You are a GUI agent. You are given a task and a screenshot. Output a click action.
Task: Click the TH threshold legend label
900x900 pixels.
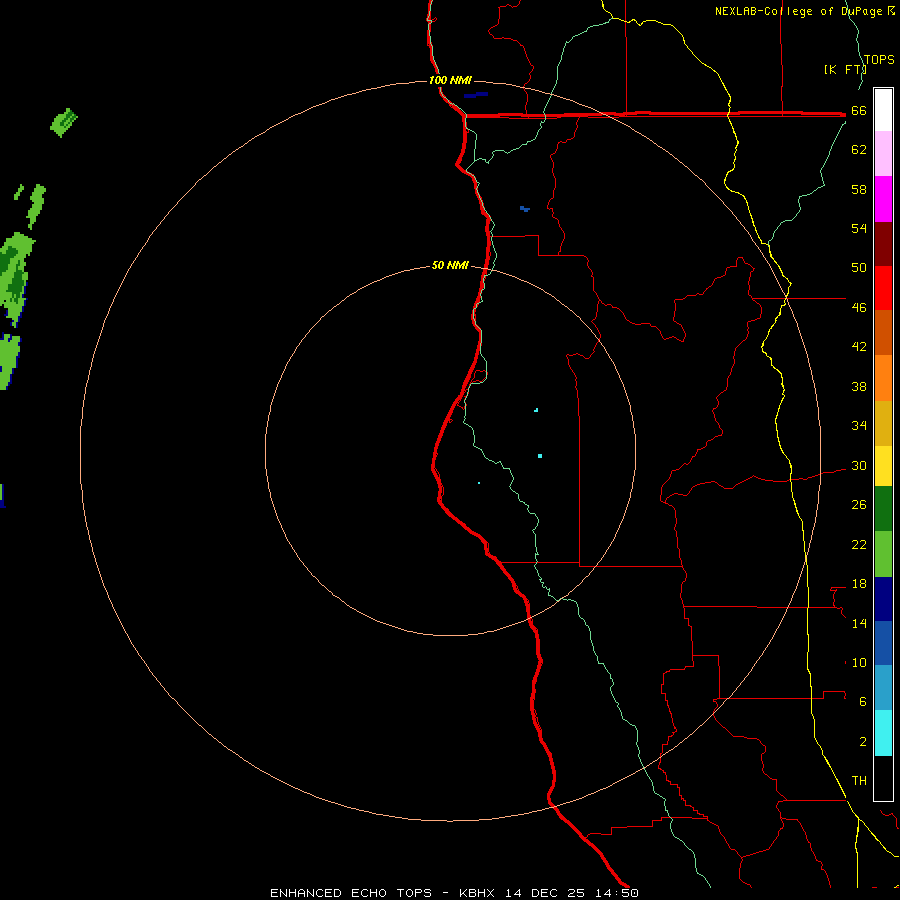[x=859, y=781]
